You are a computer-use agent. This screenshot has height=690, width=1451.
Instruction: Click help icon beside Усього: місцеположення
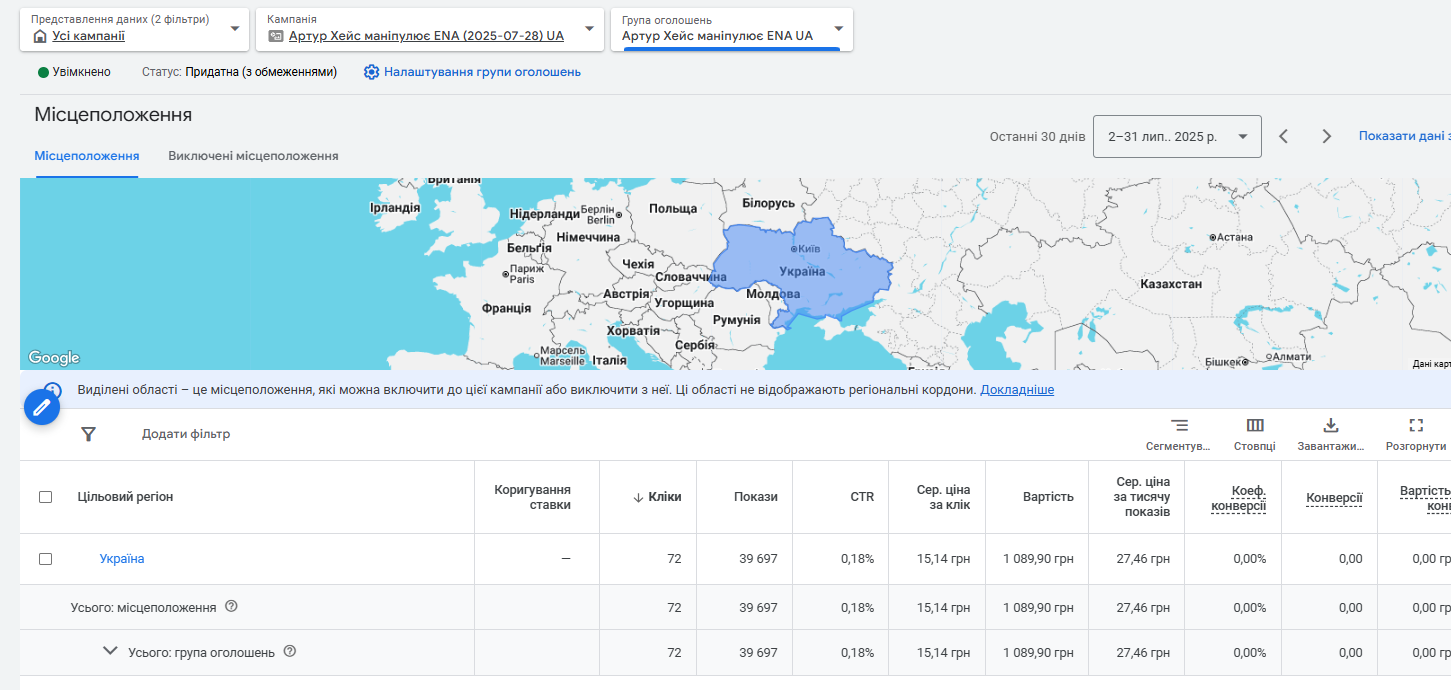(232, 606)
